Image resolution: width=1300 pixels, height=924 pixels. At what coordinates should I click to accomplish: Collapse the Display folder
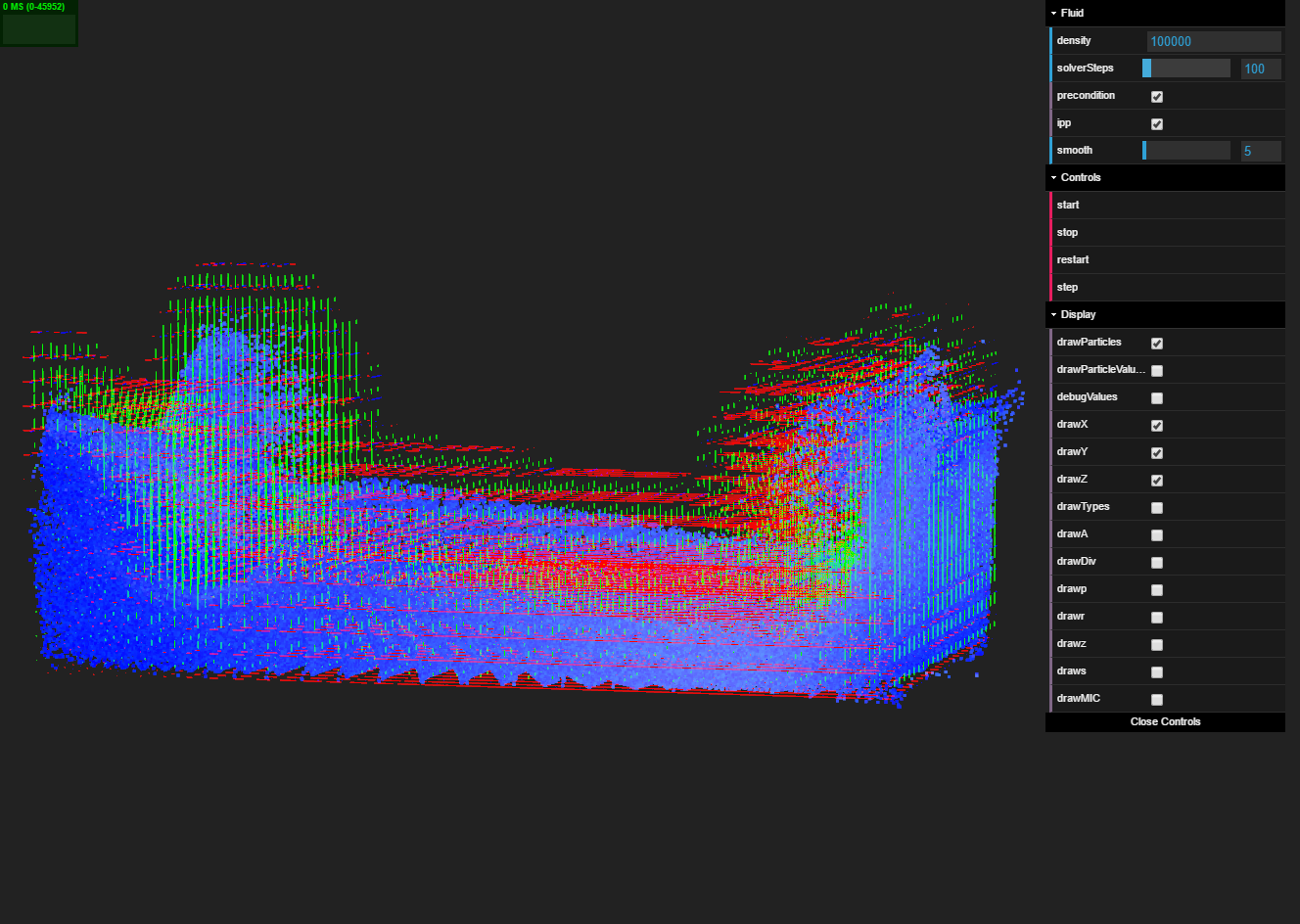(1165, 314)
